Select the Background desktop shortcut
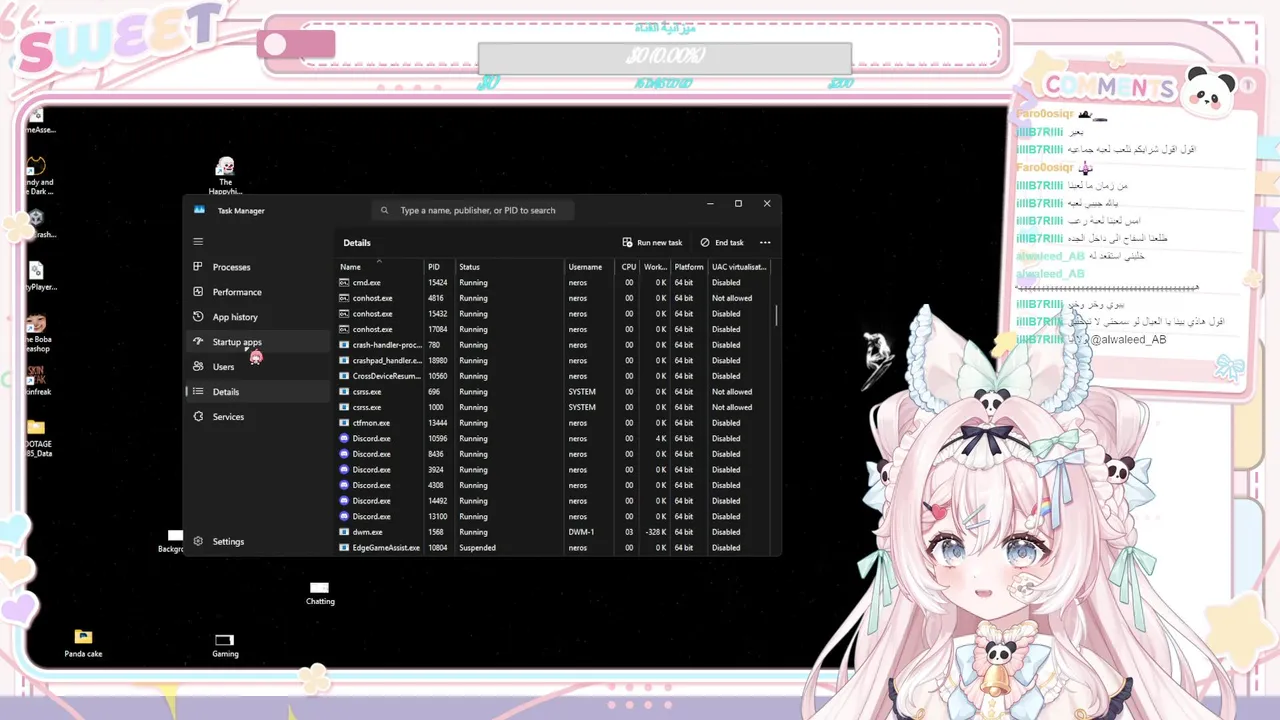 (172, 541)
